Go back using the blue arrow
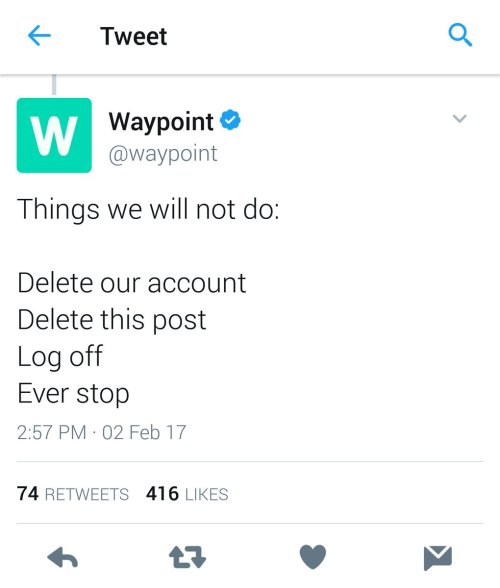 coord(39,36)
